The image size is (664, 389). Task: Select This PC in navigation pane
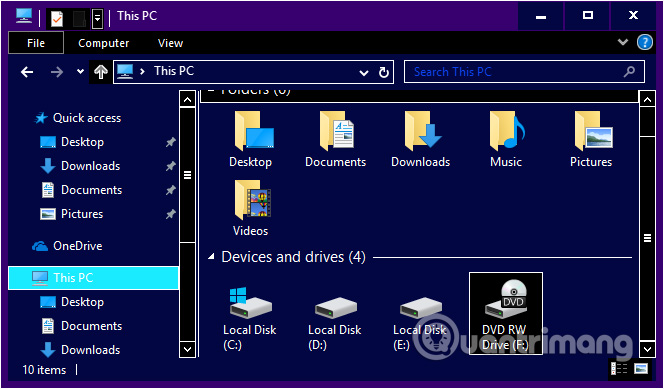93,278
